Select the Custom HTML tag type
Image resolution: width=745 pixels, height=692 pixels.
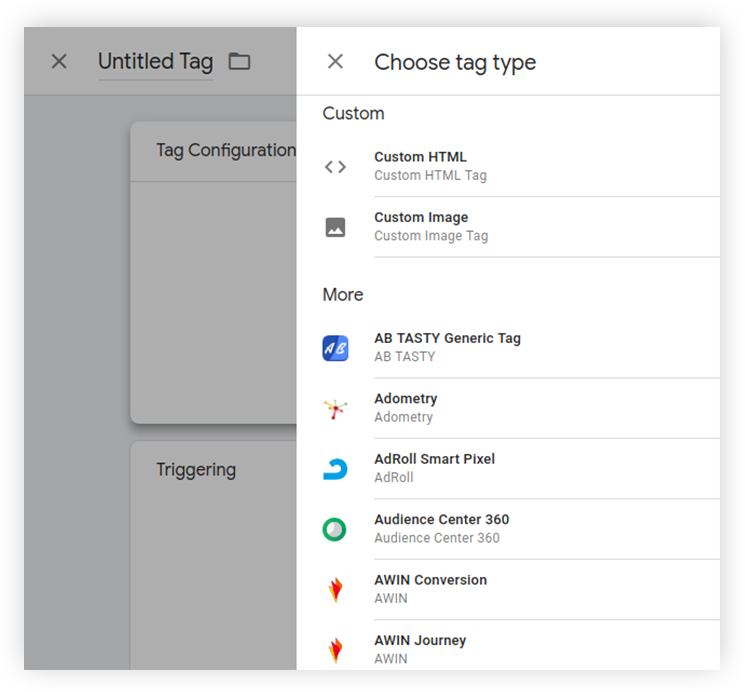click(508, 167)
